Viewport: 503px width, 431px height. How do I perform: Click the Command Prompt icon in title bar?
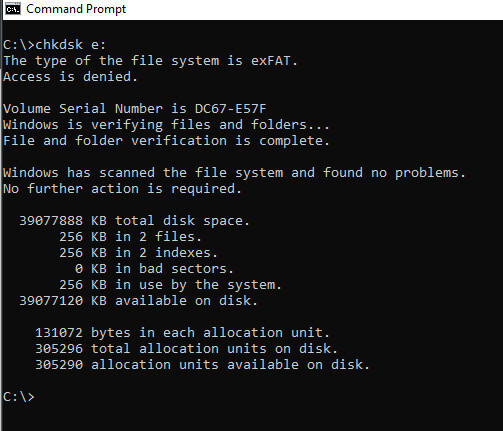click(13, 9)
